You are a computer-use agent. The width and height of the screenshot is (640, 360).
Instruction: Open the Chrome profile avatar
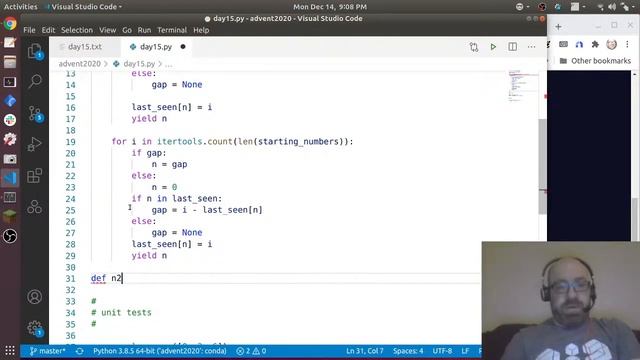pos(611,44)
